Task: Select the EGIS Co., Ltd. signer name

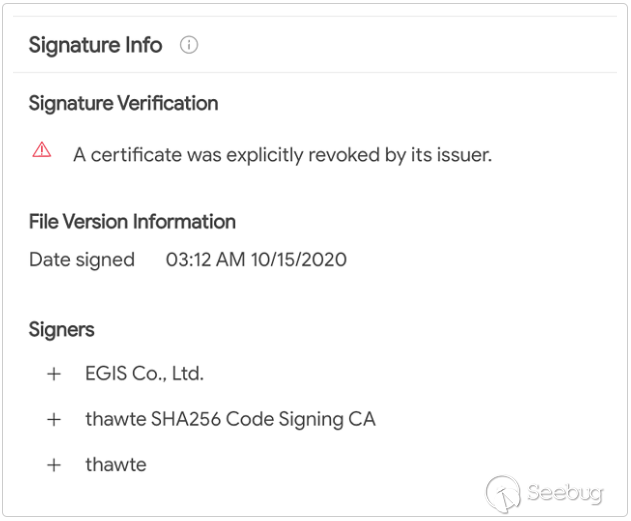Action: click(144, 374)
